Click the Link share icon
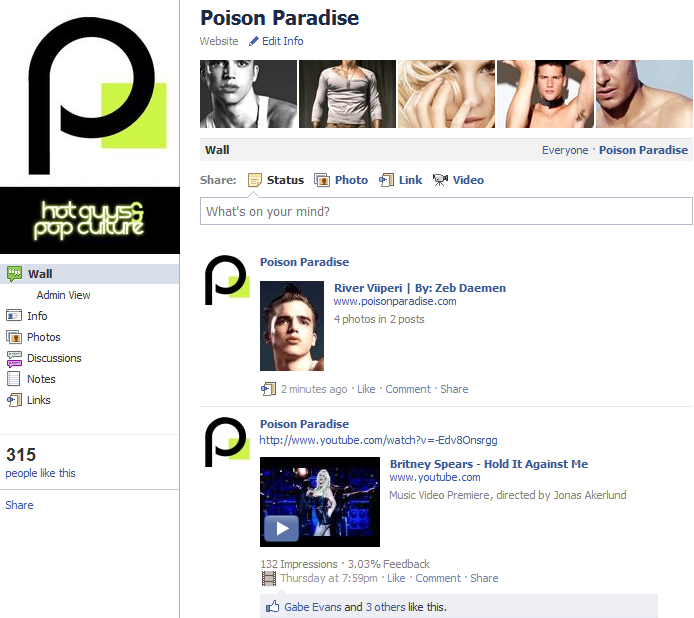This screenshot has height=618, width=694. pos(386,180)
